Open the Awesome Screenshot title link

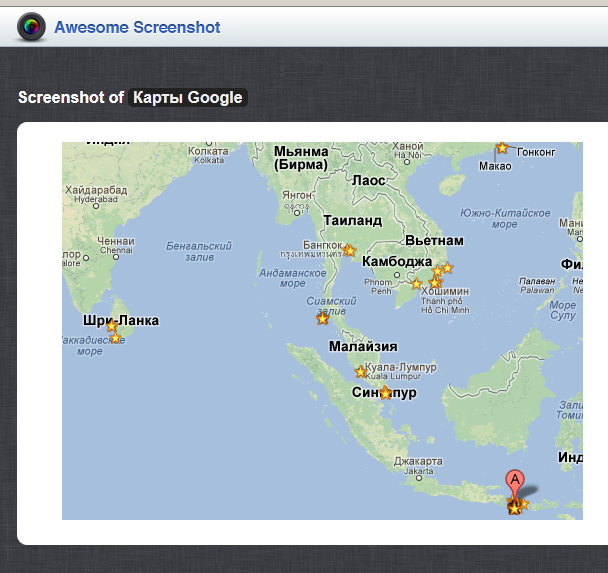[x=137, y=28]
